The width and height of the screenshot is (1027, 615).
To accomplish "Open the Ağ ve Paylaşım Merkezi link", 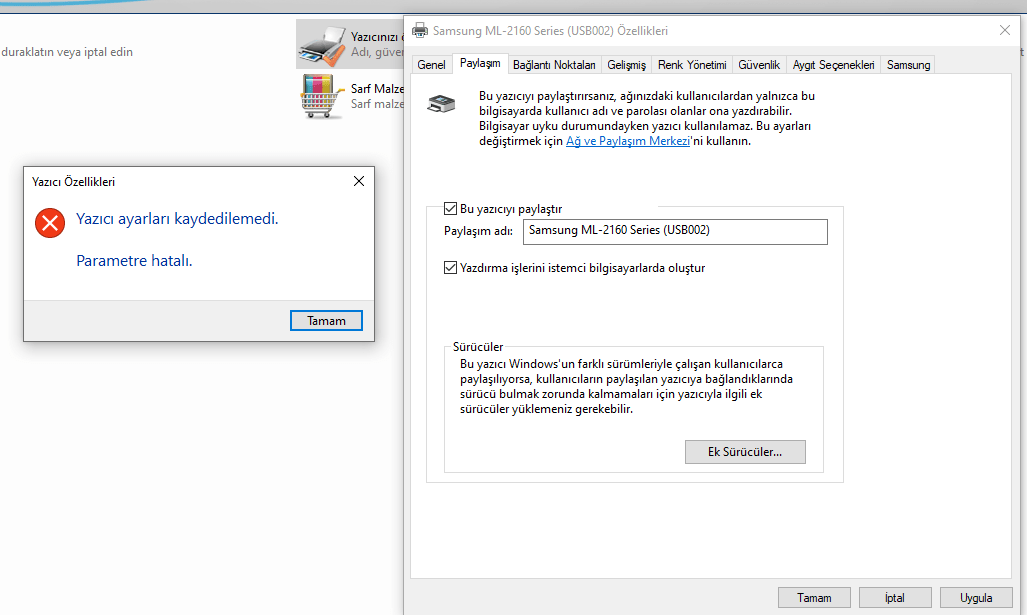I will coord(627,141).
